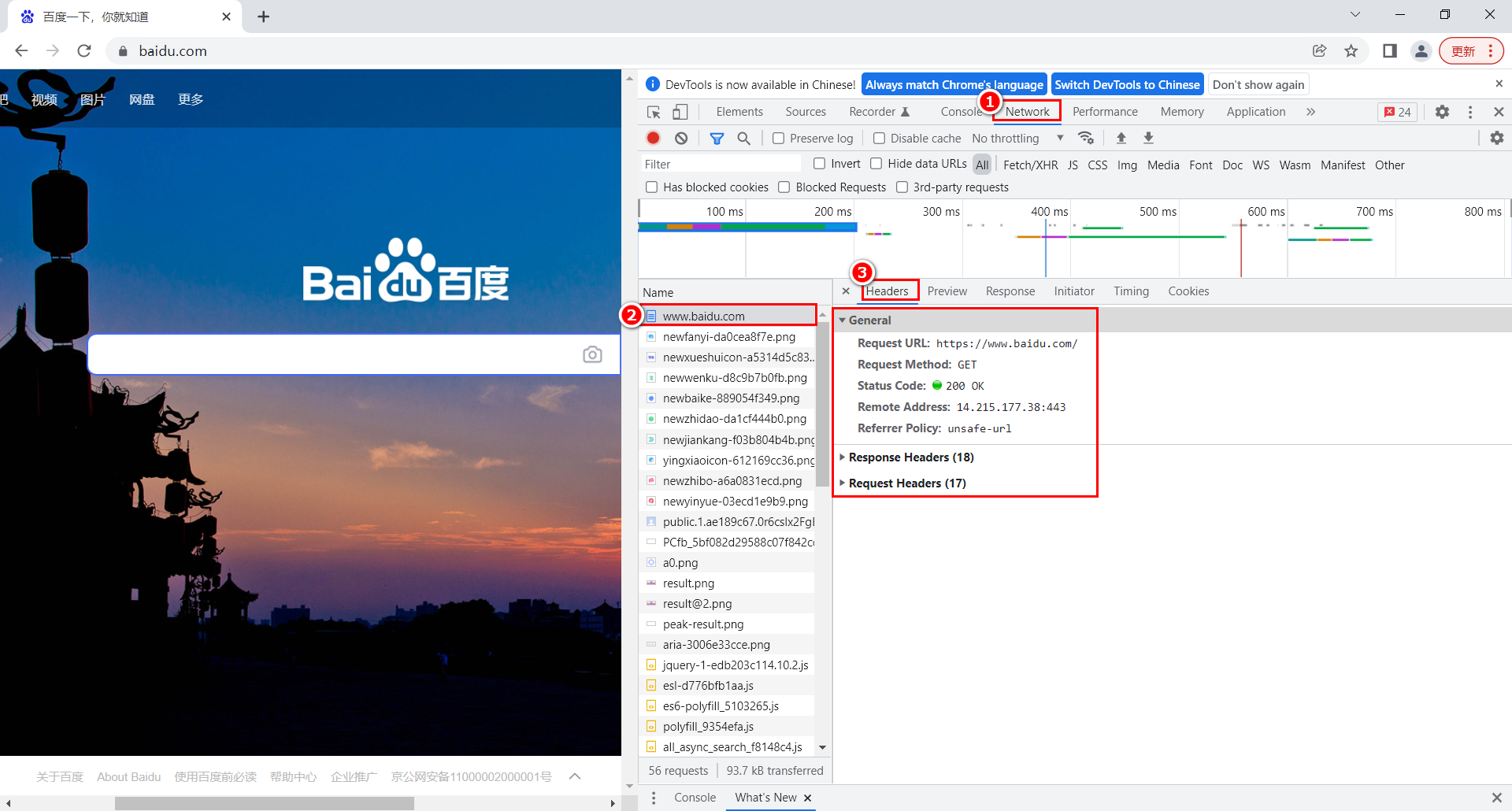Open the No throttling dropdown
This screenshot has width=1512, height=811.
1017,138
